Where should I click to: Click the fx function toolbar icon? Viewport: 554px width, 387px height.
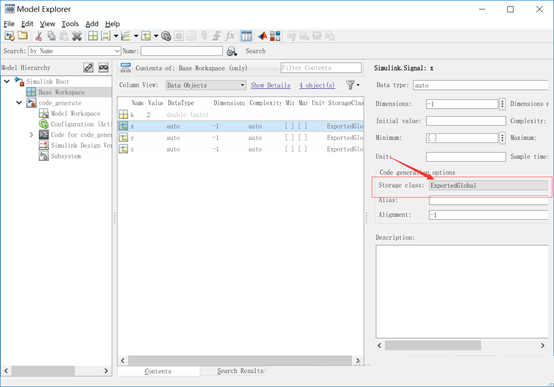(x=230, y=36)
